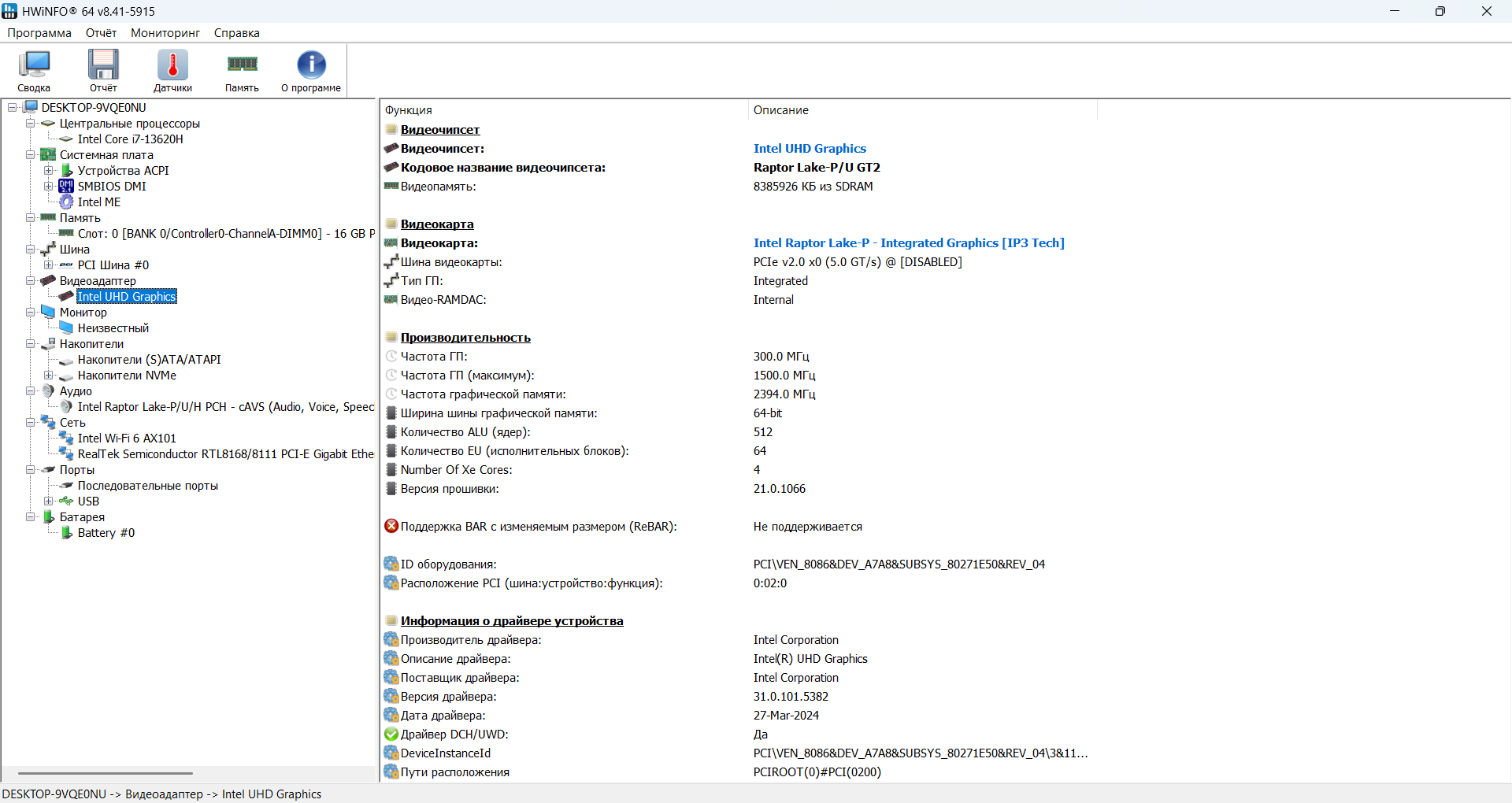Collapse the Монитор tree node
The width and height of the screenshot is (1512, 803).
tap(30, 313)
